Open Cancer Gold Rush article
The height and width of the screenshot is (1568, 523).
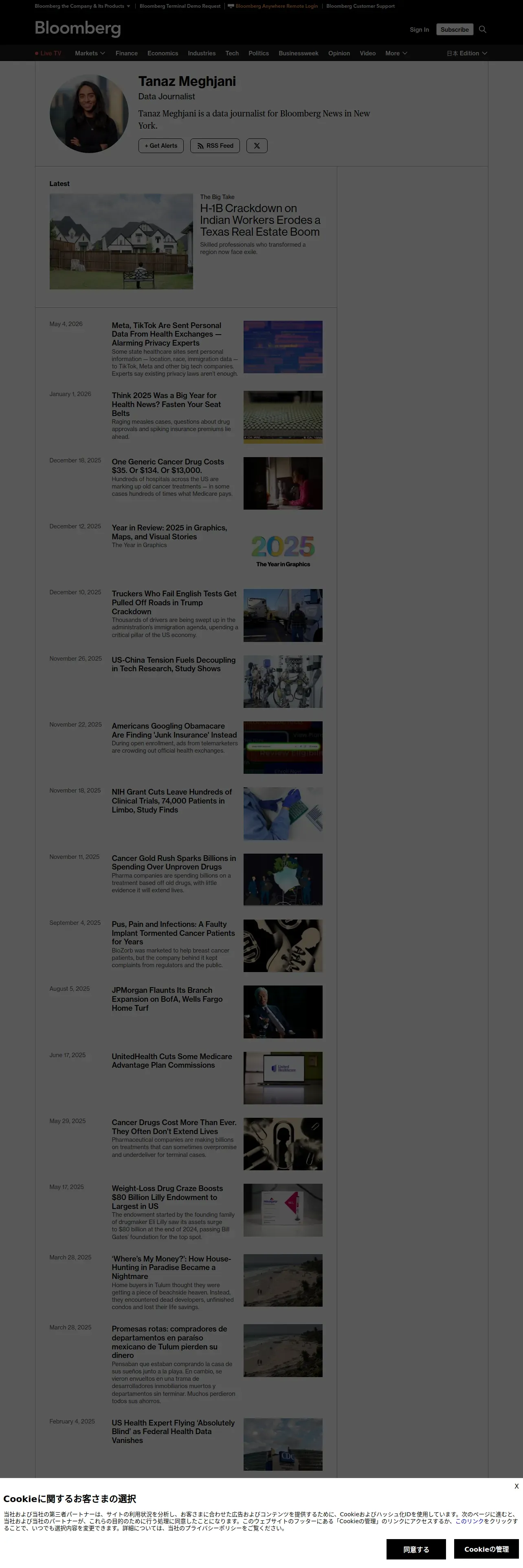[174, 863]
